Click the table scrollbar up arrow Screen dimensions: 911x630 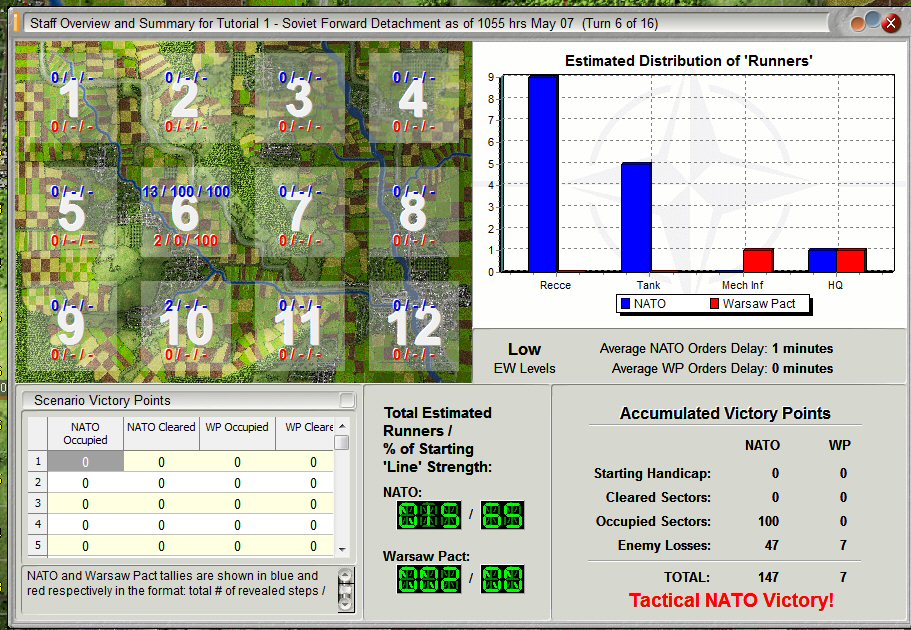[342, 426]
